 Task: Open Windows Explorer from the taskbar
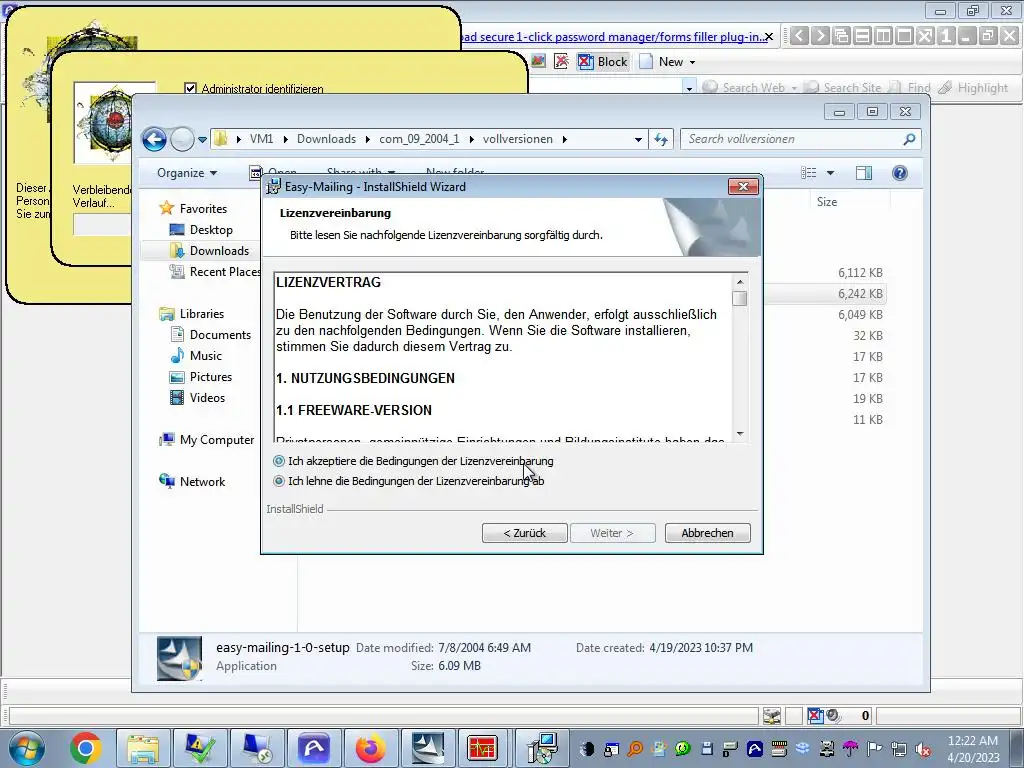pyautogui.click(x=143, y=748)
